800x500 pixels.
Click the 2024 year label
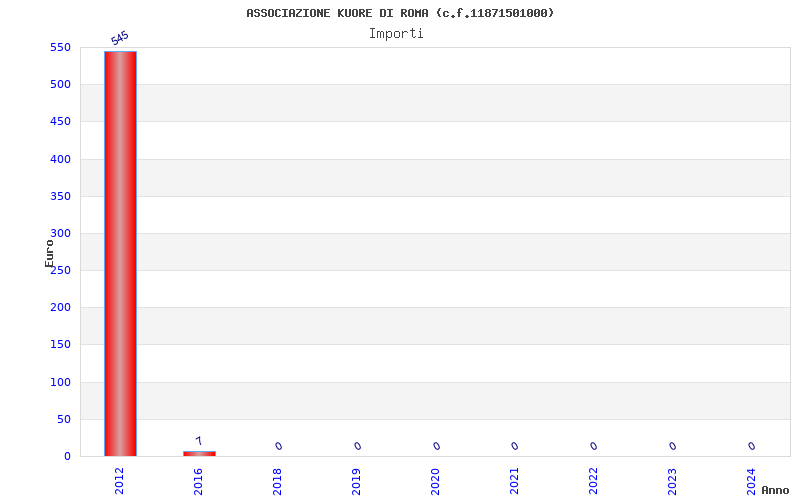click(x=751, y=481)
